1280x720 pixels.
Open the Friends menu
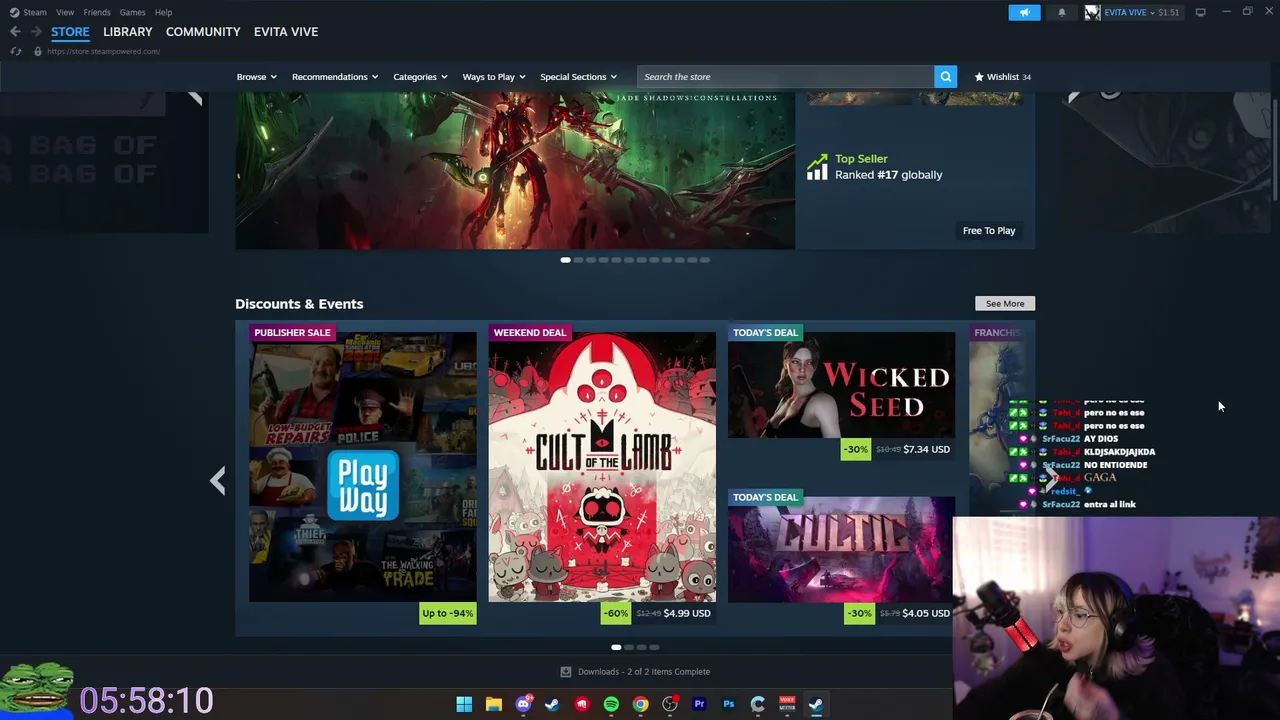tap(97, 12)
